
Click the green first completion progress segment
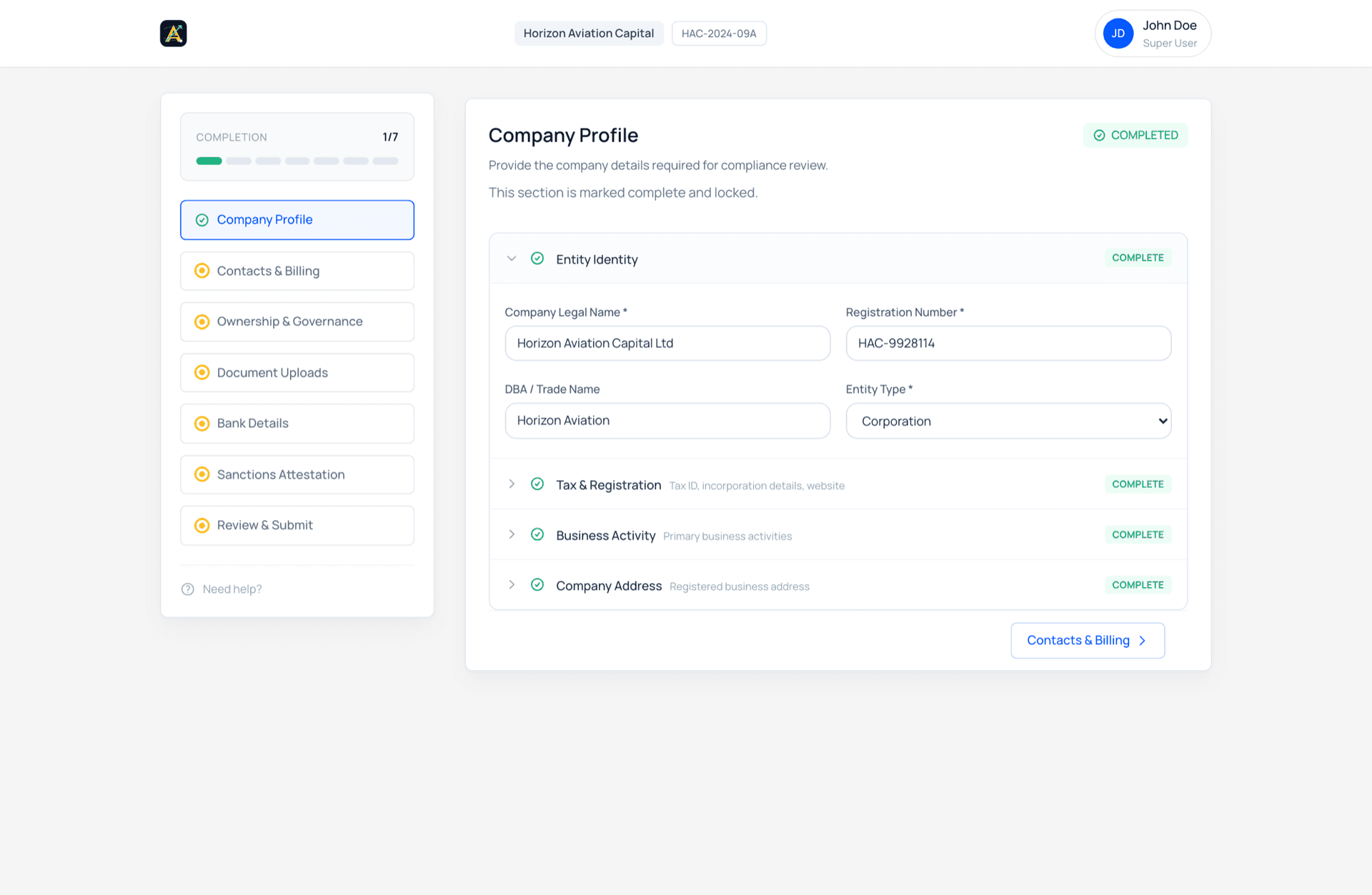pyautogui.click(x=209, y=161)
